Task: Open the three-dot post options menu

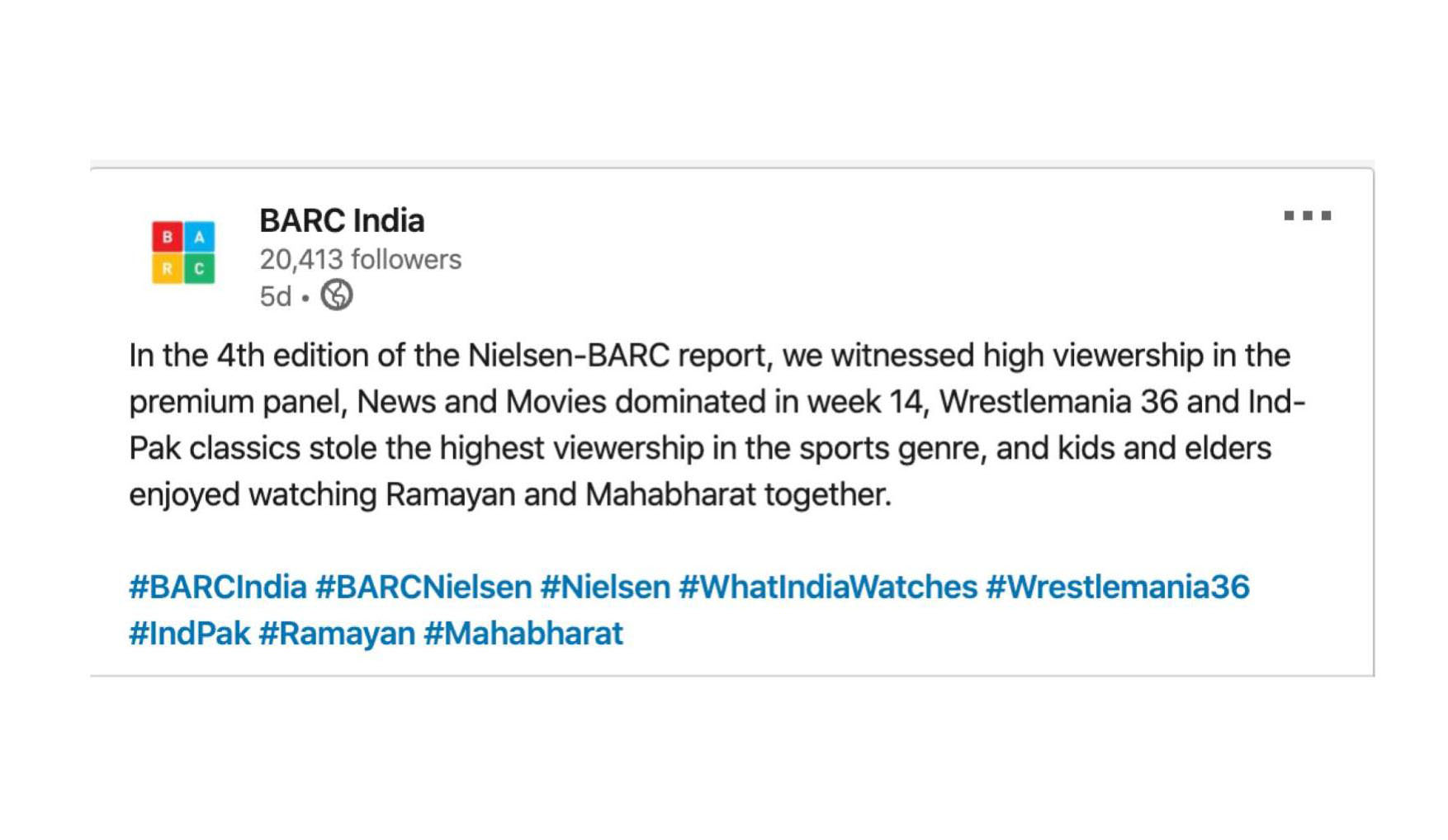Action: (x=1307, y=216)
